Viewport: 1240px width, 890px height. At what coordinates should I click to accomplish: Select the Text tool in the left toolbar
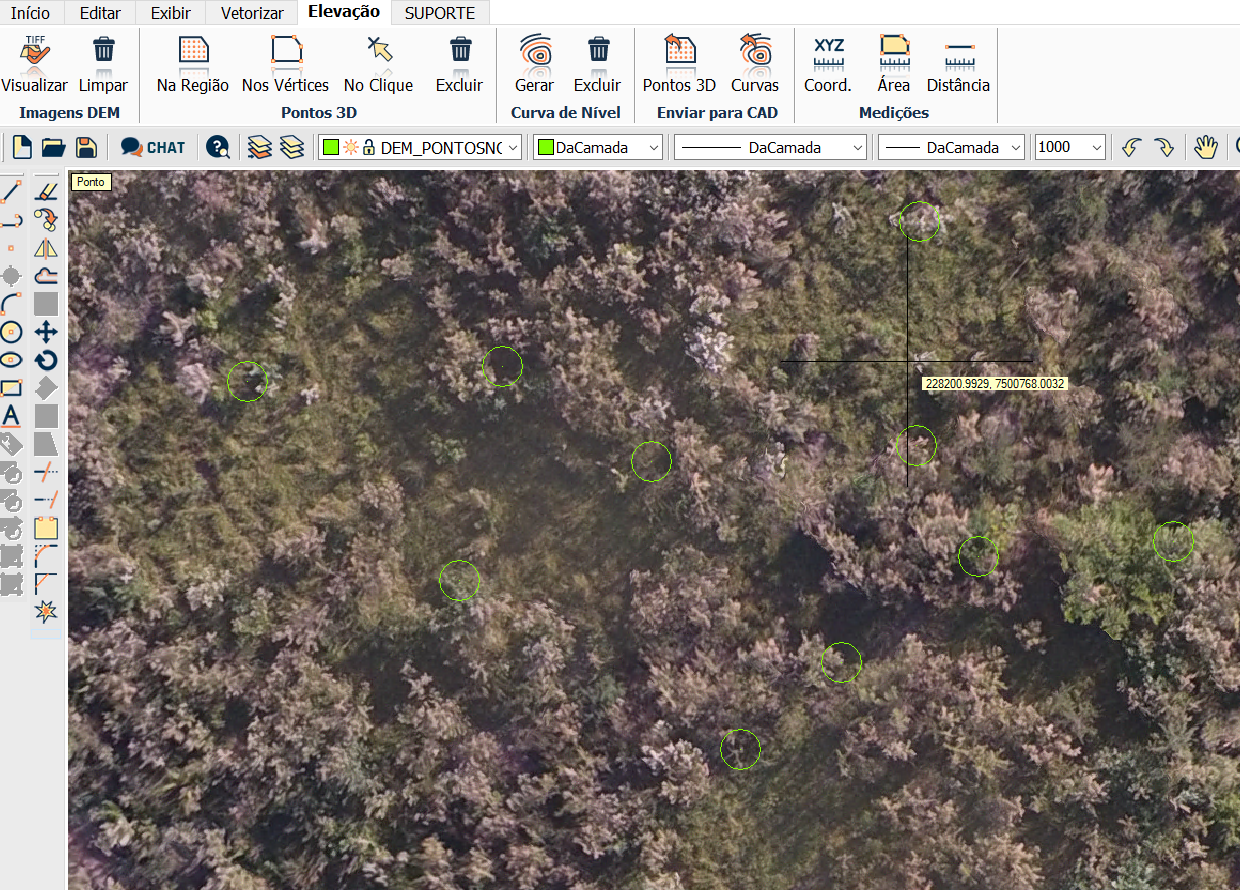(11, 416)
